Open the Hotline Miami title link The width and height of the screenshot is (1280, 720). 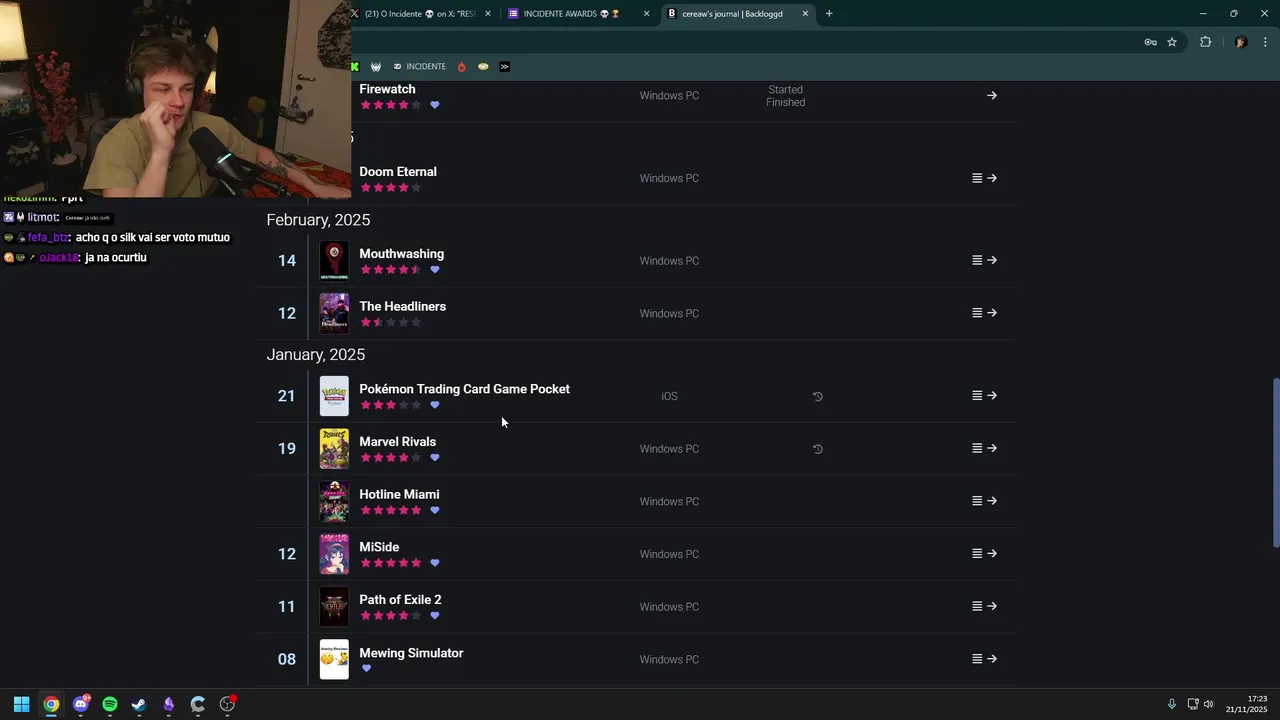(x=399, y=495)
